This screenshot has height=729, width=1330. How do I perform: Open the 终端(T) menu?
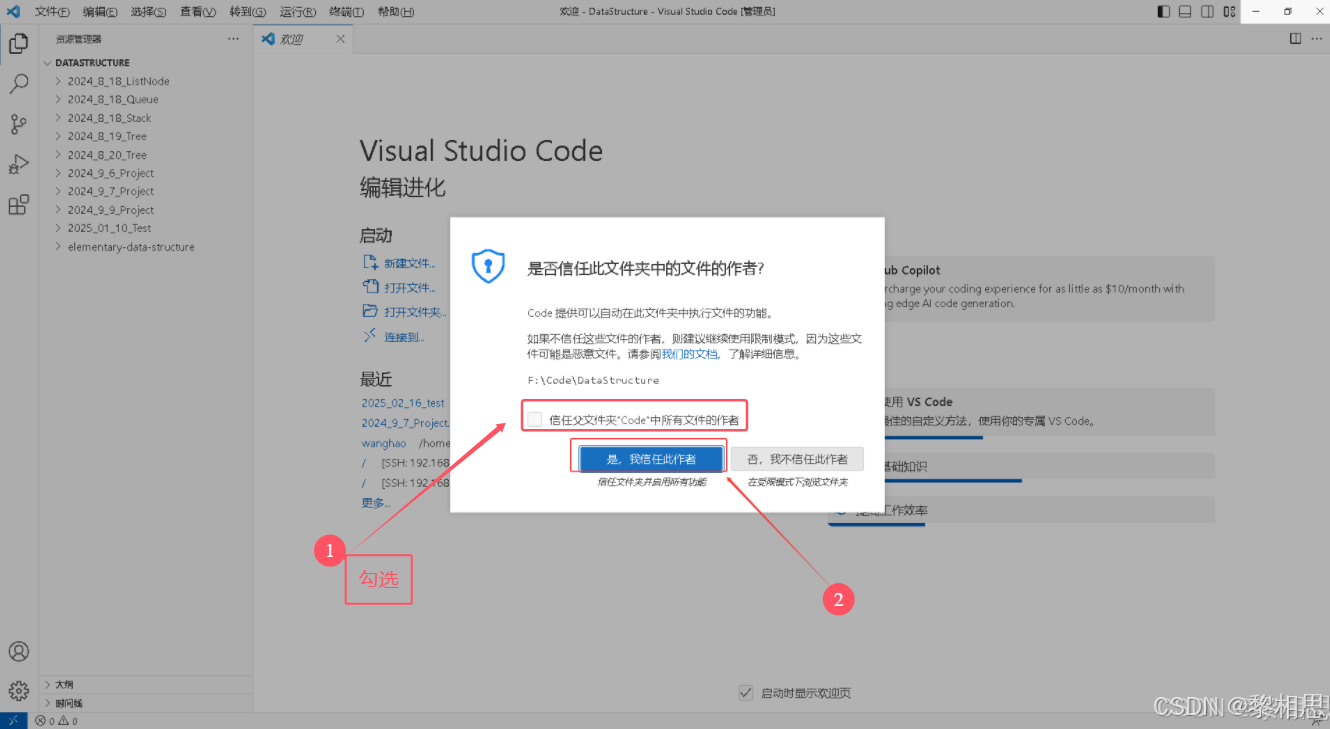346,12
